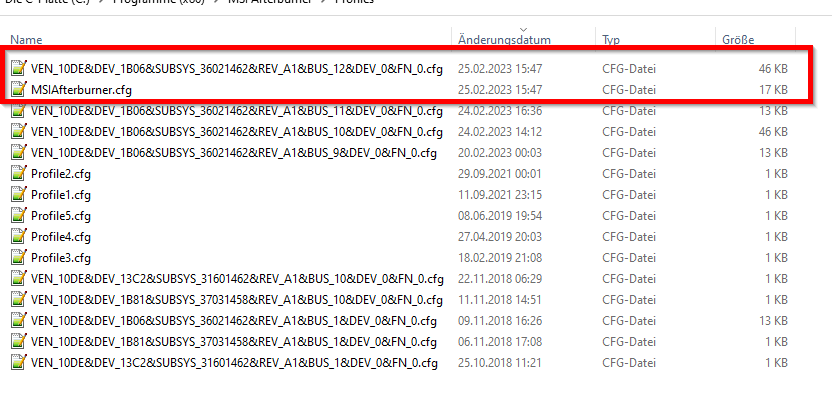Click the icon of the 1B06 BUS_9 cfg file
The width and height of the screenshot is (832, 397).
19,152
